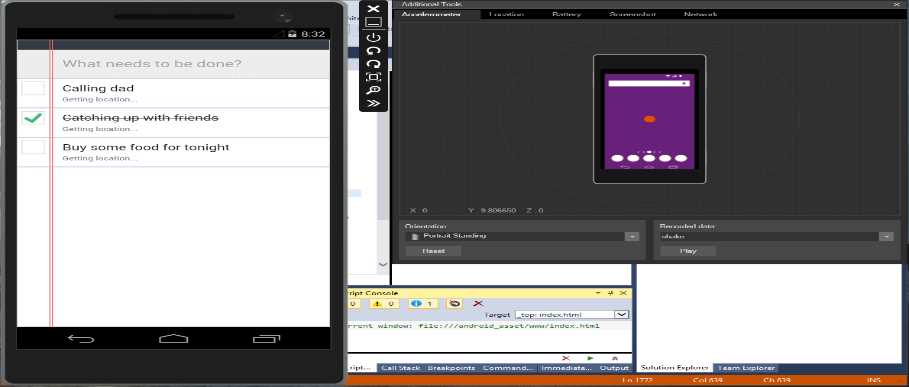Click the green run arrow in console input
Screen dimensions: 909x387
pos(590,359)
